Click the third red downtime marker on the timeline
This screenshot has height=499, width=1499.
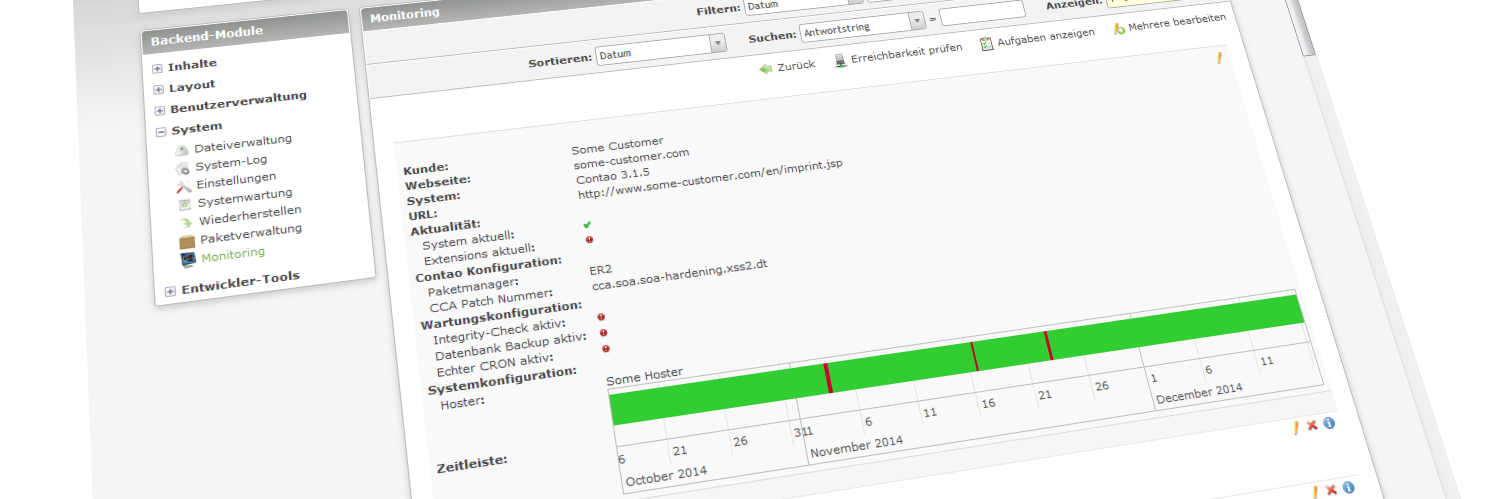point(1048,345)
